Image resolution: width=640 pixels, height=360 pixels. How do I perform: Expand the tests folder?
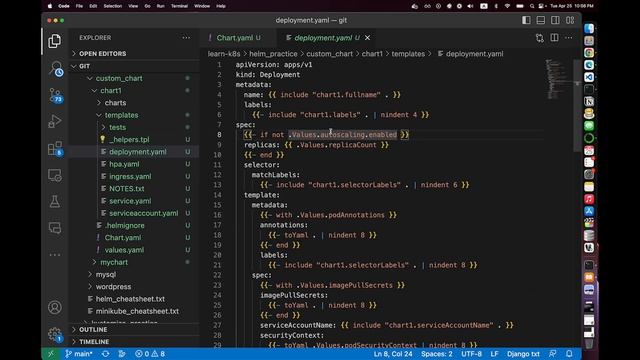click(x=118, y=127)
